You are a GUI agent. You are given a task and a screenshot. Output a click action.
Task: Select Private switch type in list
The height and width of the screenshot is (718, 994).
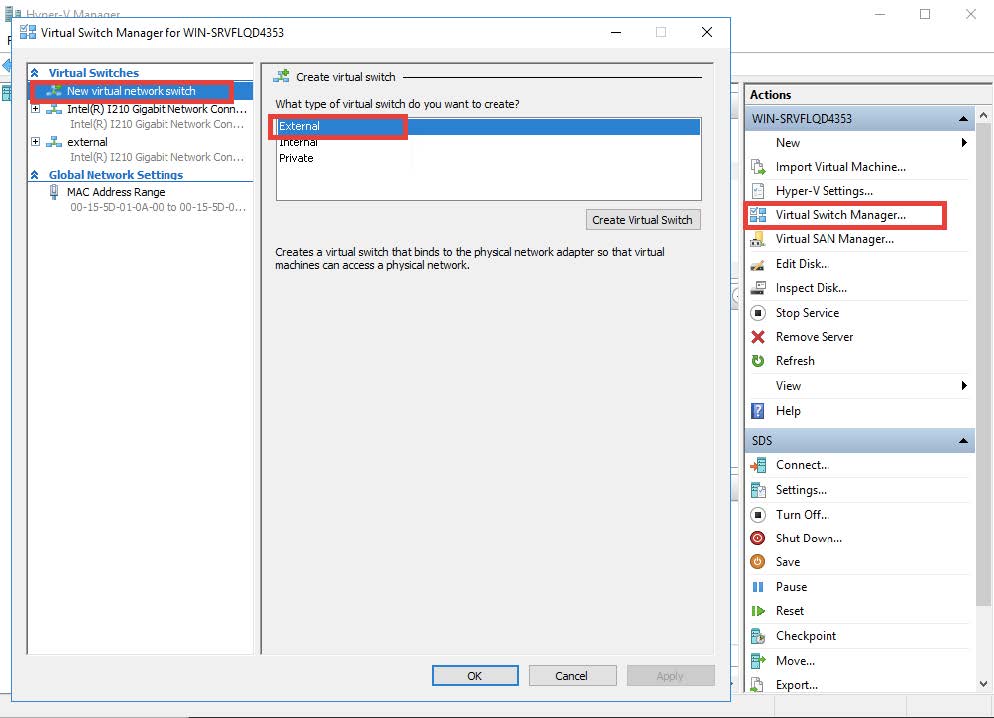click(296, 158)
